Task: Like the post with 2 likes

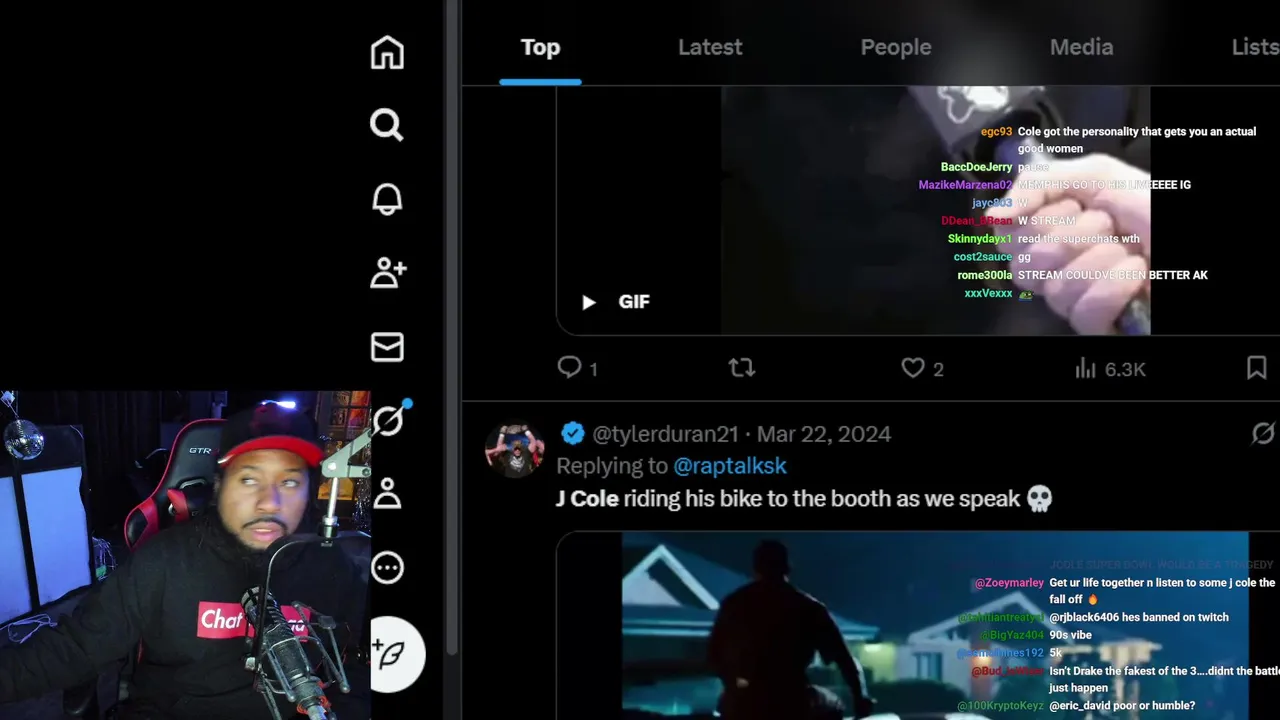Action: pos(922,368)
